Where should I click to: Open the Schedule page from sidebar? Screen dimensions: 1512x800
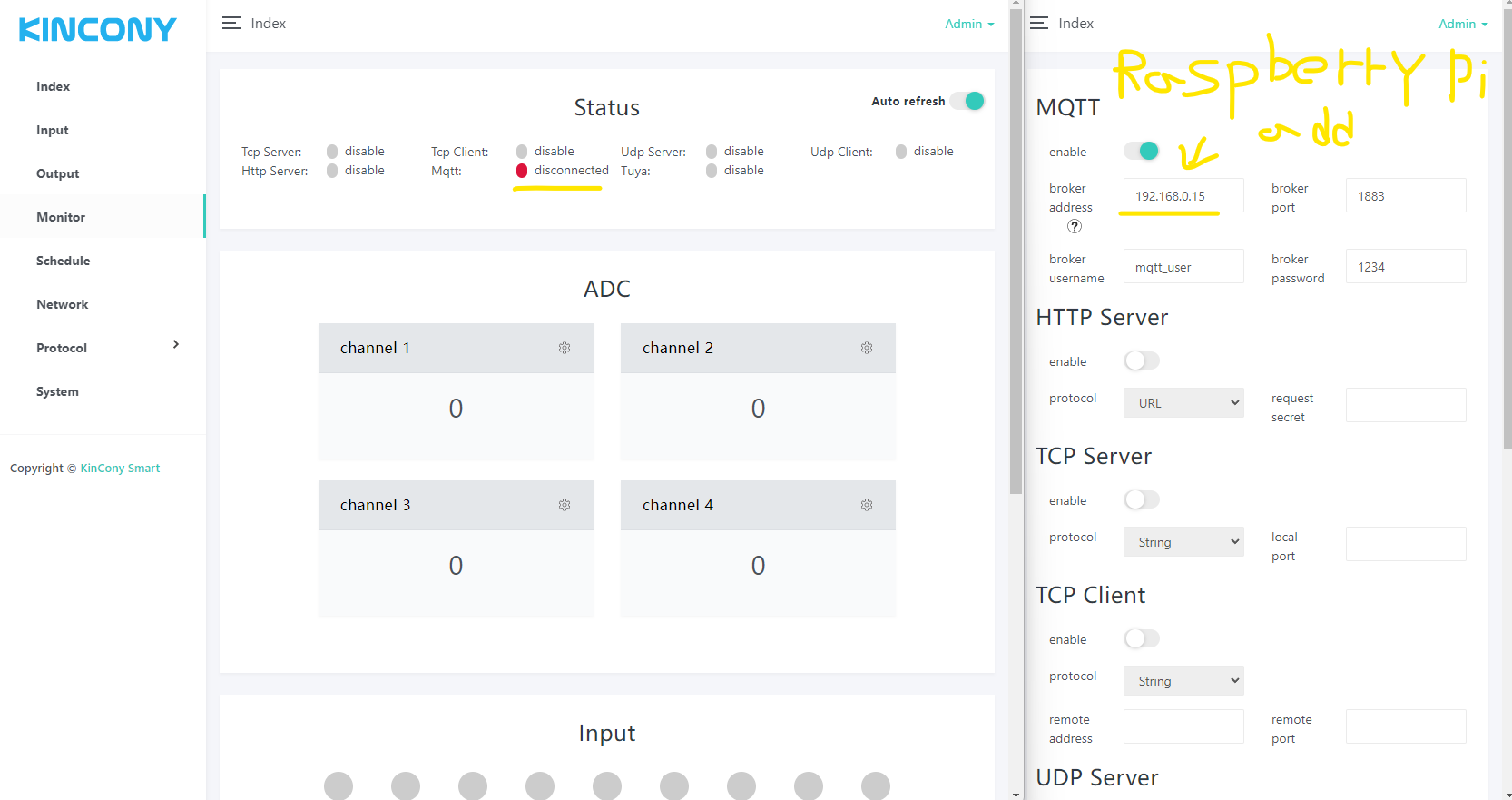tap(63, 261)
